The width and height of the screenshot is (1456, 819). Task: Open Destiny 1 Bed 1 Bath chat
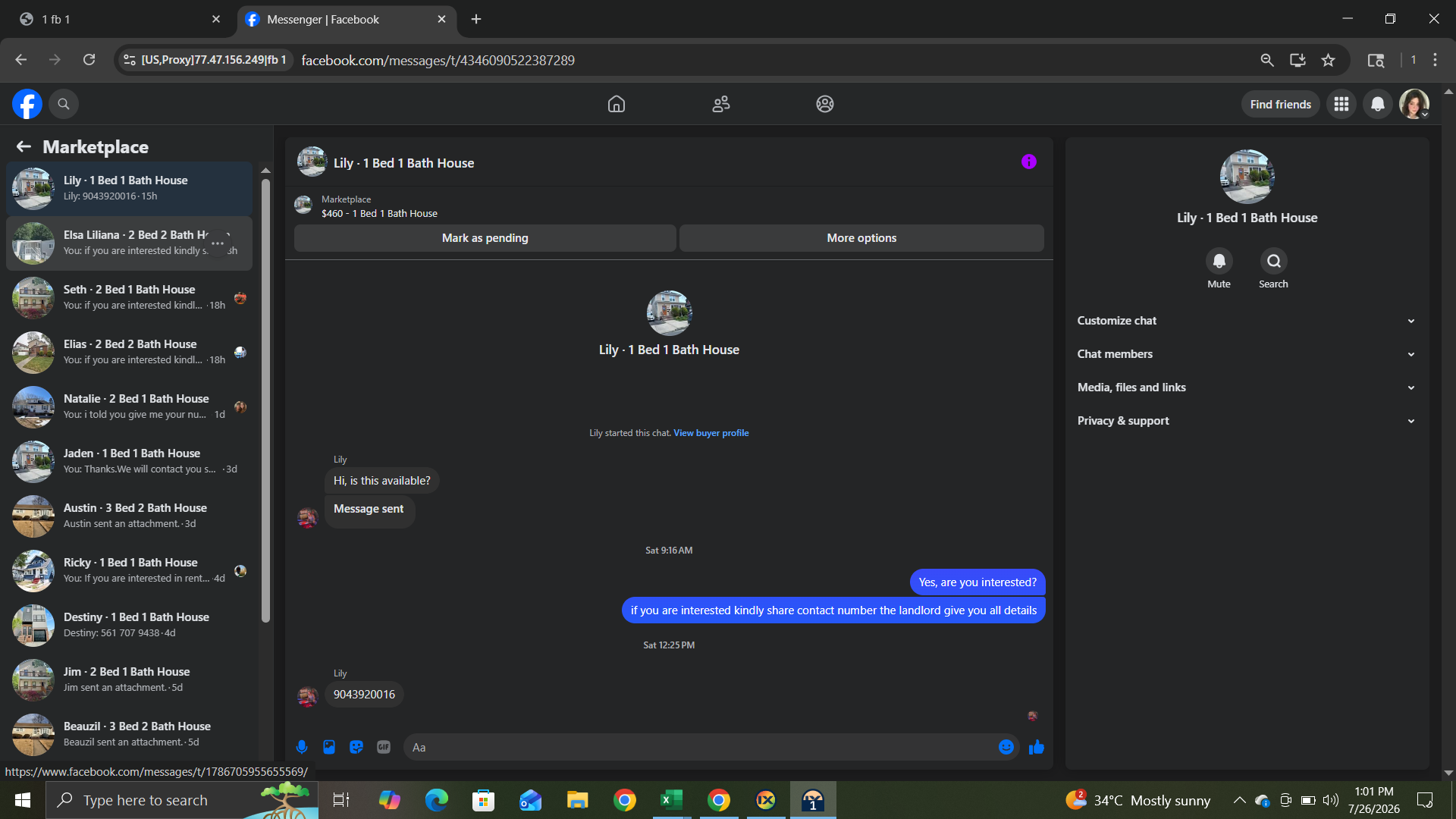pyautogui.click(x=130, y=625)
